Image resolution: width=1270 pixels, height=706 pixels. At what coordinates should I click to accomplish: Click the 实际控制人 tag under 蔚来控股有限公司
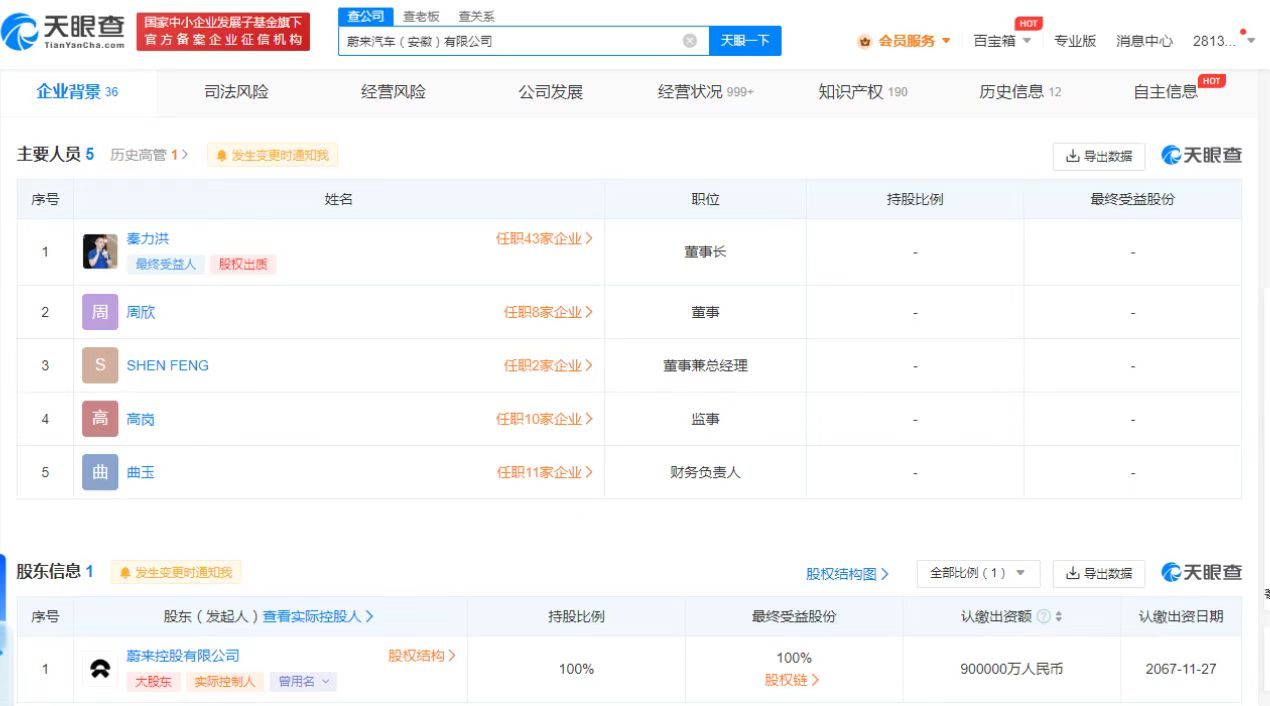pyautogui.click(x=224, y=681)
